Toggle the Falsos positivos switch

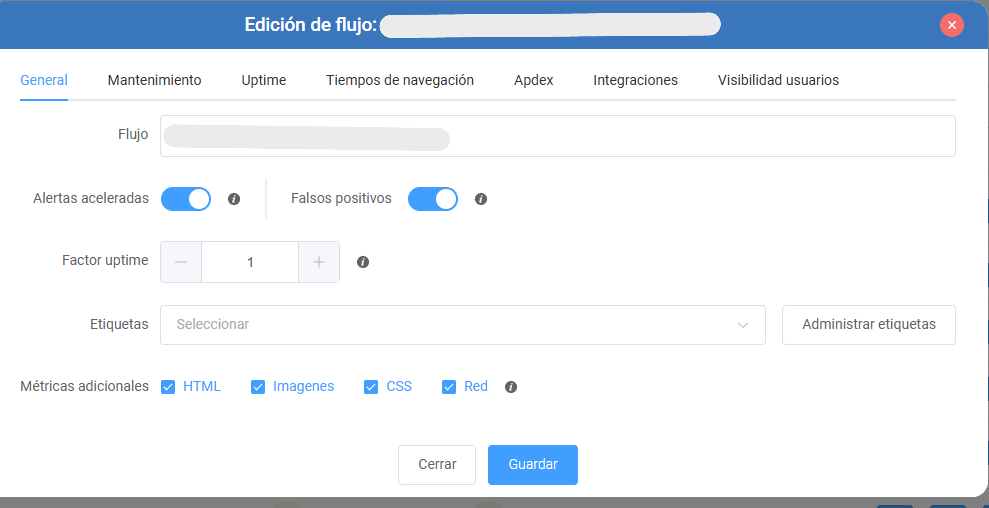(x=433, y=199)
